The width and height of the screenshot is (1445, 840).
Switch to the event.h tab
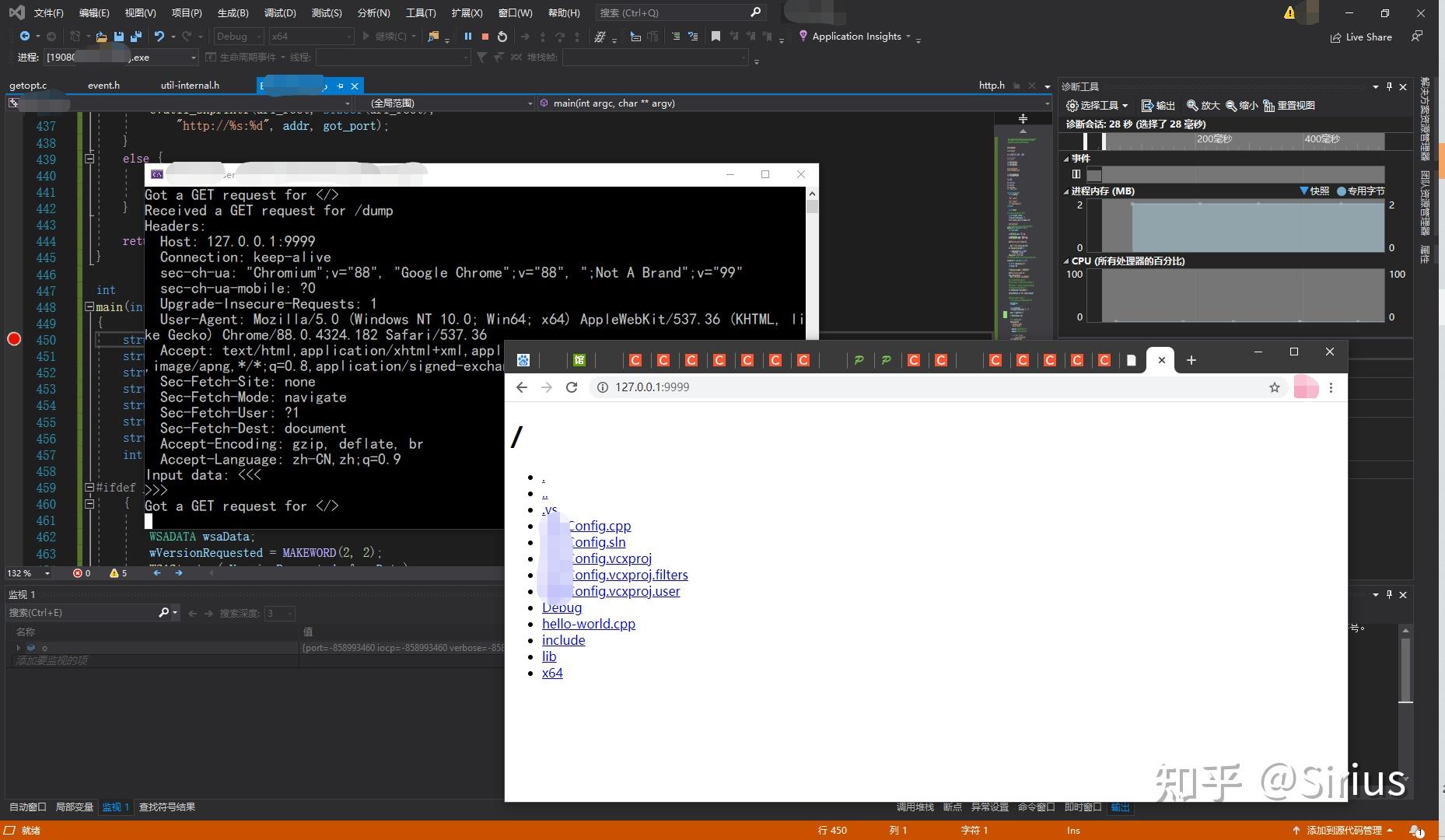coord(103,86)
